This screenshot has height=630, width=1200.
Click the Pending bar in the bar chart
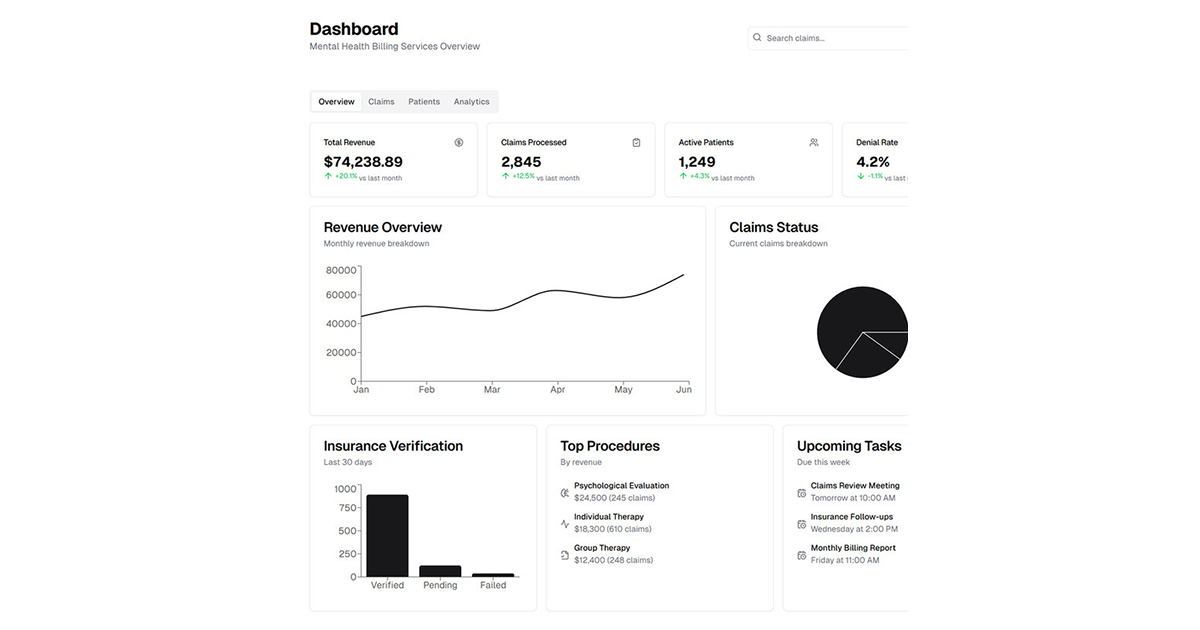(x=440, y=571)
